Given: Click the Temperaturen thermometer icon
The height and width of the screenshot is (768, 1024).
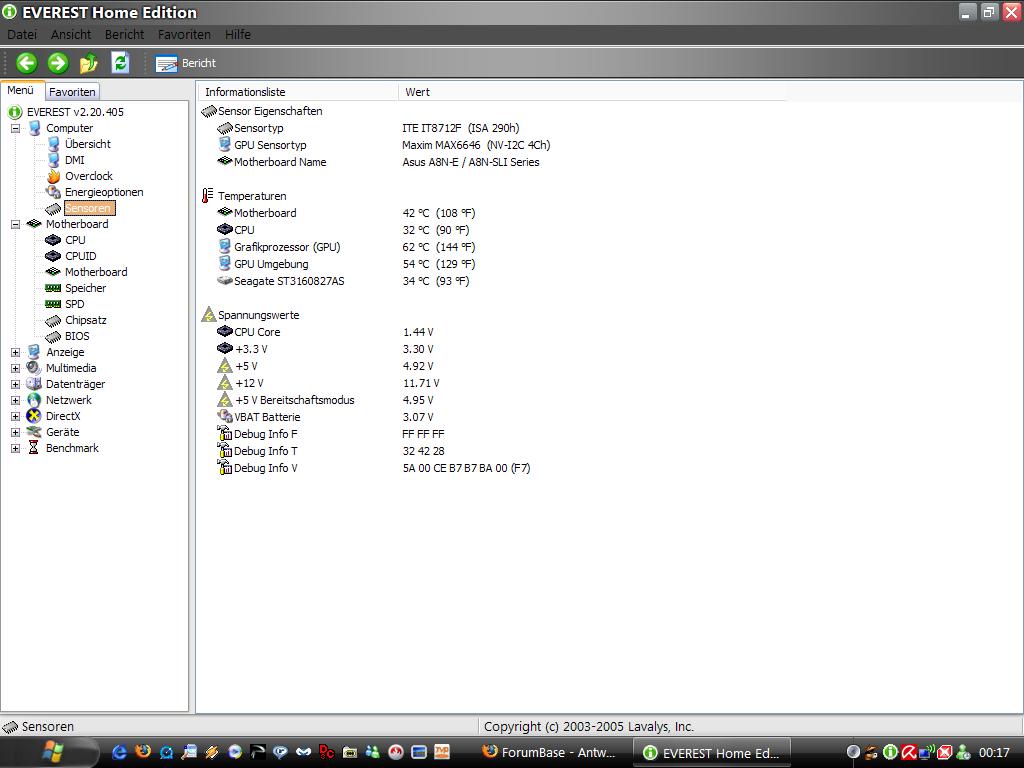Looking at the screenshot, I should click(x=208, y=196).
